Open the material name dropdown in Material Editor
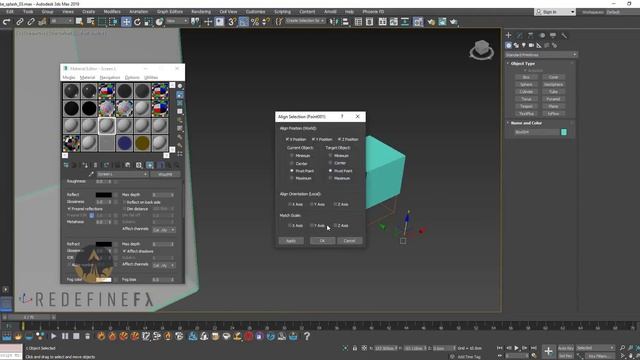This screenshot has height=360, width=640. pos(122,174)
